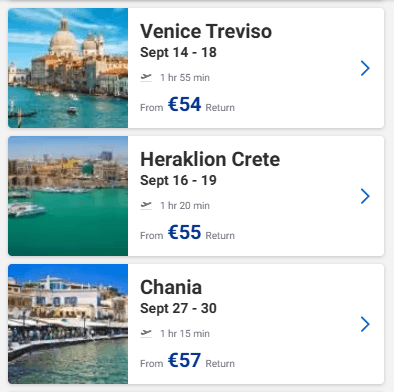Image resolution: width=394 pixels, height=392 pixels.
Task: Select the Venice Treviso destination title
Action: [206, 31]
